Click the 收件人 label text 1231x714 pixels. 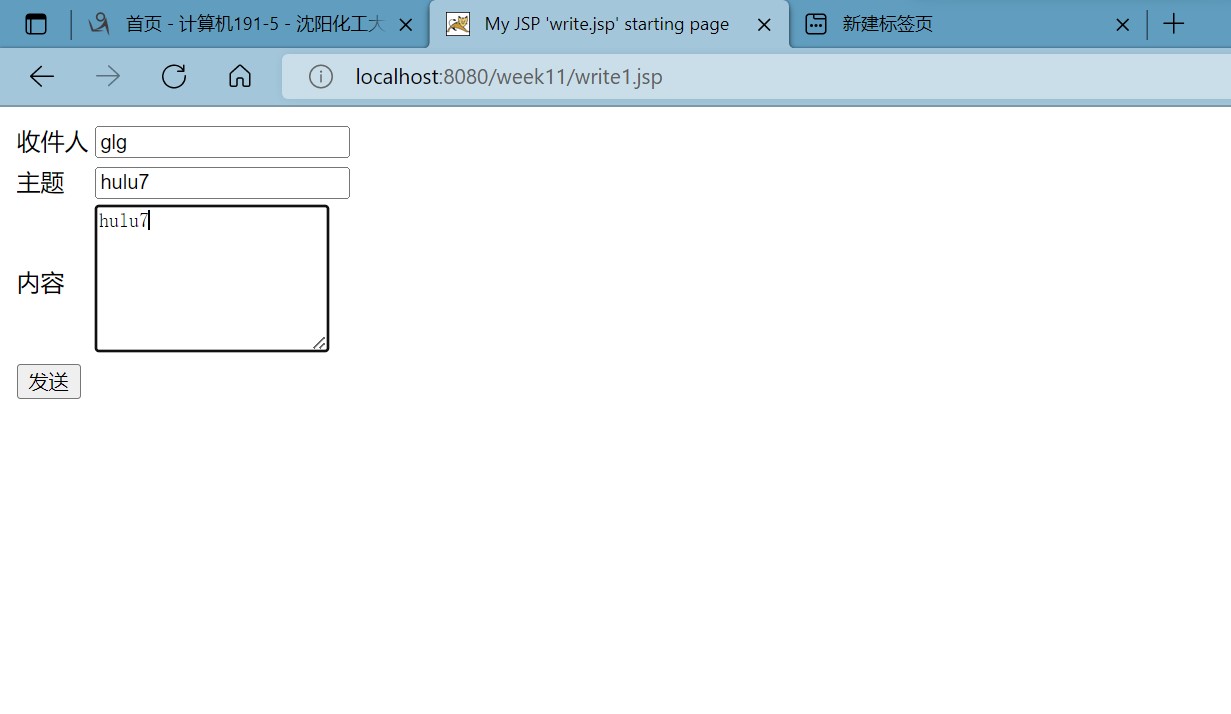[x=53, y=142]
